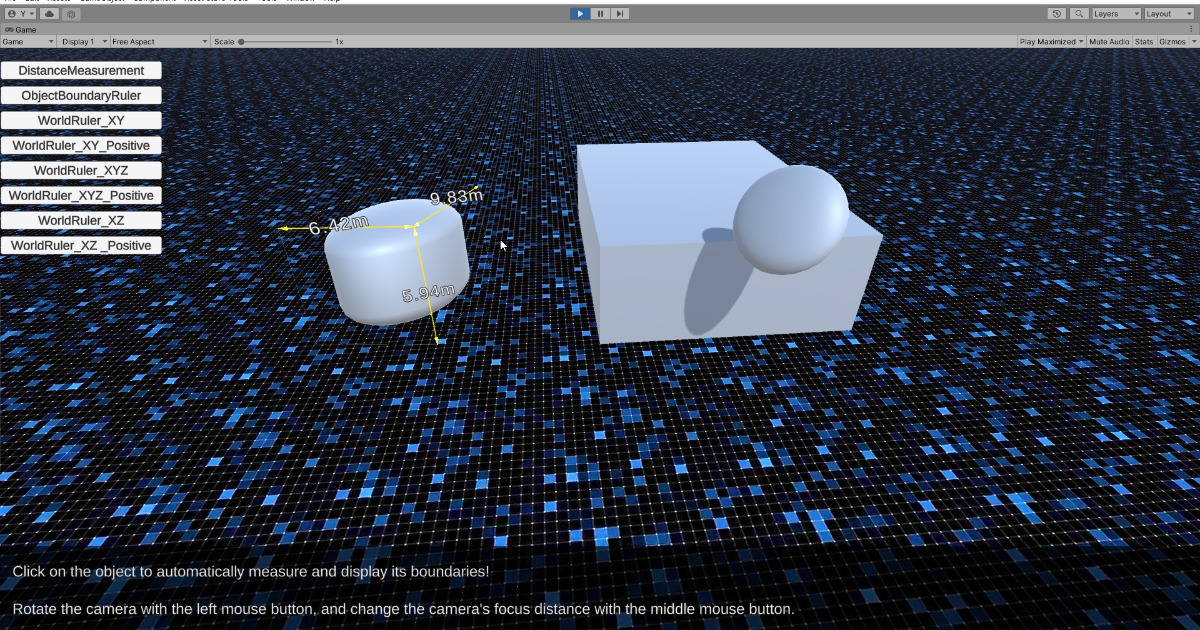Click the WorldRuler_XYZ button
1200x630 pixels.
(81, 171)
